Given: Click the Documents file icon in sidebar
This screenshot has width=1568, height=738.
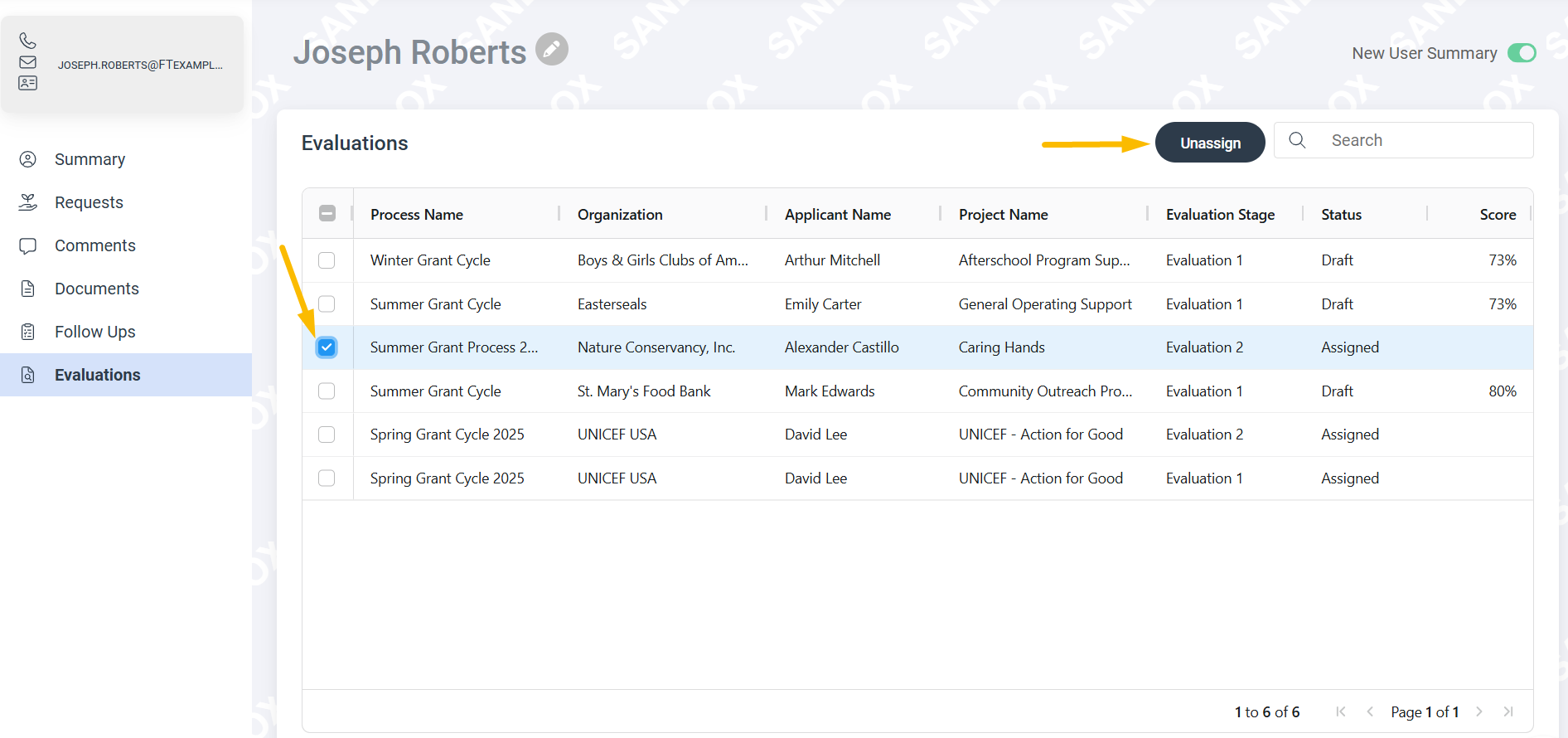Looking at the screenshot, I should pyautogui.click(x=27, y=289).
